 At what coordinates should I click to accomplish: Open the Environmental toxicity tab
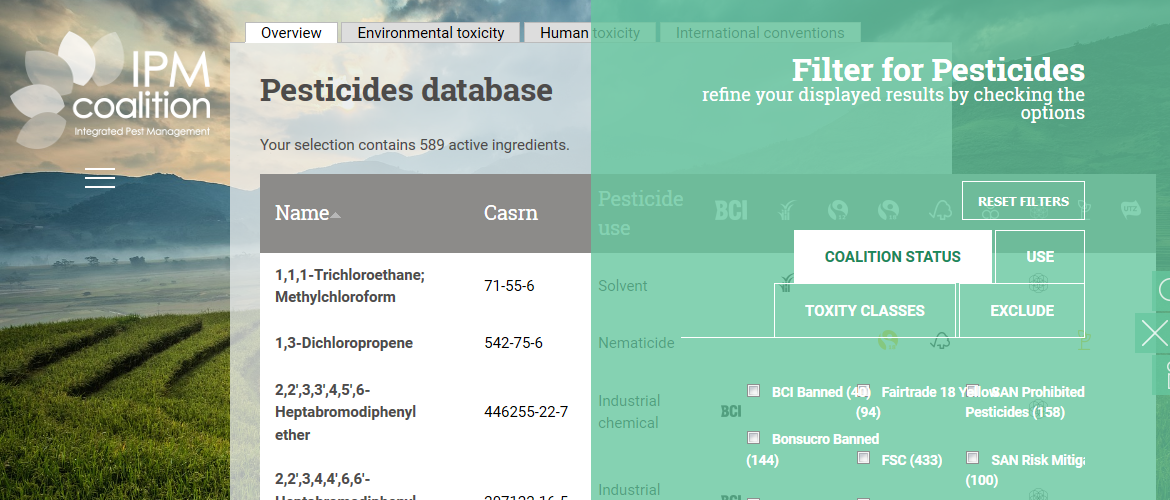(x=431, y=33)
